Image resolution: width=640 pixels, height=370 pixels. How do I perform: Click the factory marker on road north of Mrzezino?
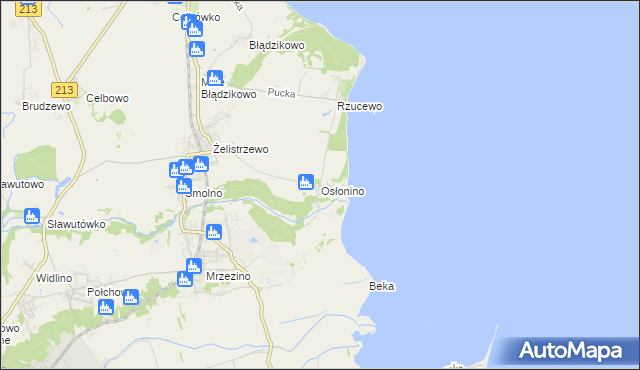pyautogui.click(x=214, y=232)
